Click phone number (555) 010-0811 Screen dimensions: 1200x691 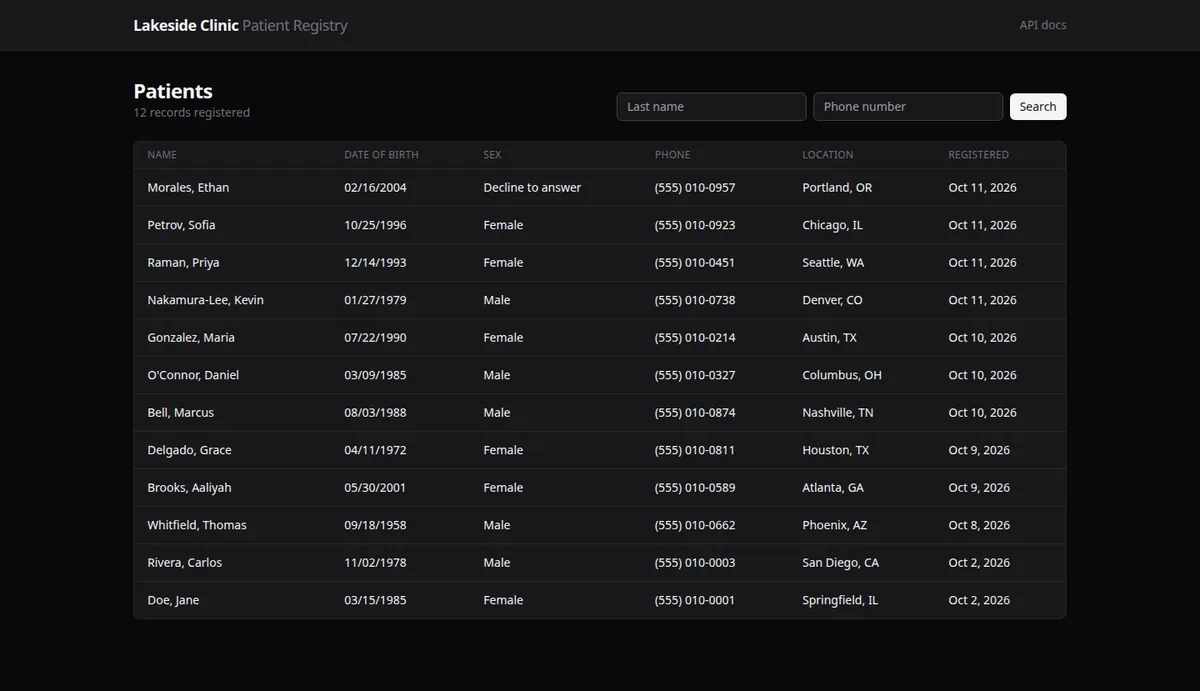point(695,450)
